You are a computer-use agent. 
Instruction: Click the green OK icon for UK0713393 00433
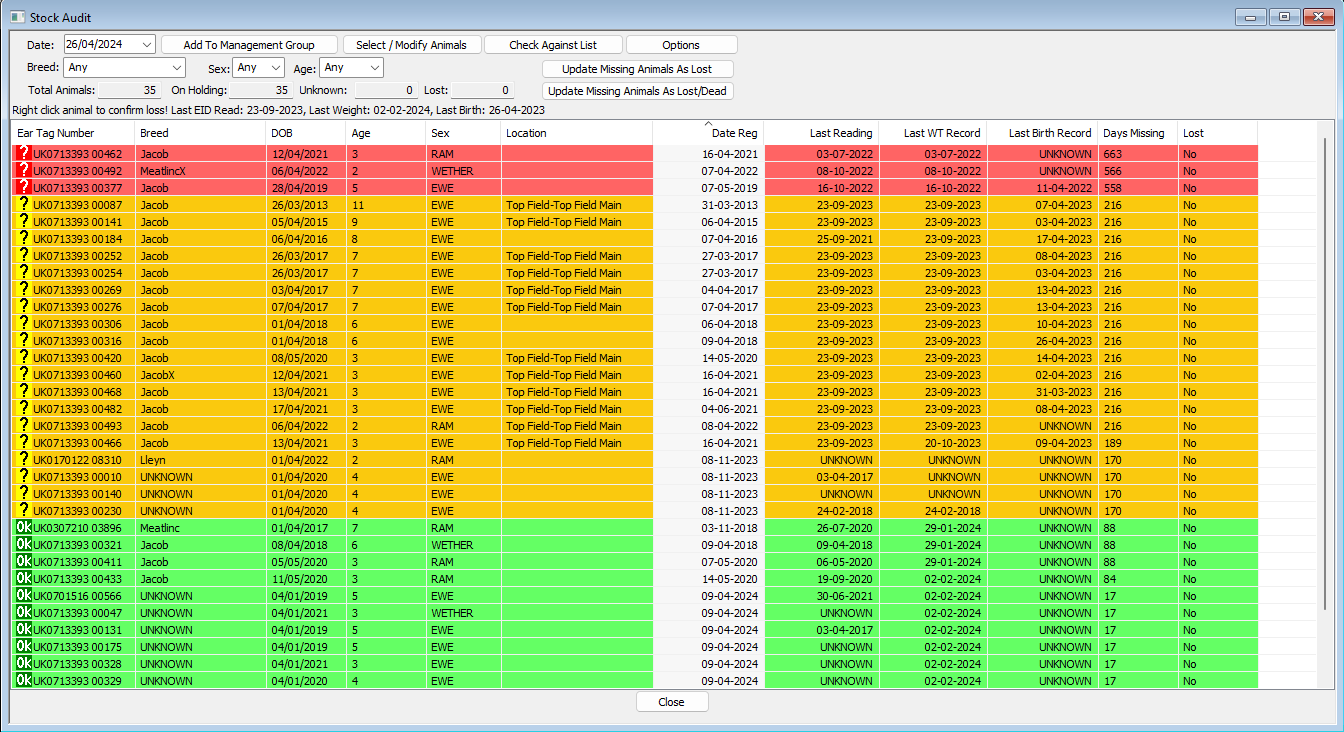coord(24,579)
